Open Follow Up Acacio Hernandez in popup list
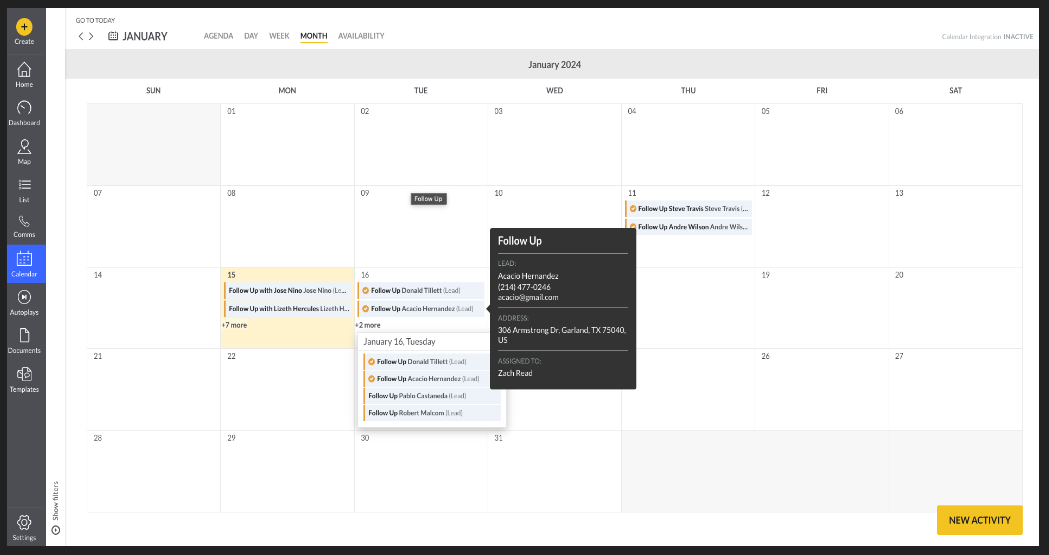The width and height of the screenshot is (1049, 555). pyautogui.click(x=432, y=378)
